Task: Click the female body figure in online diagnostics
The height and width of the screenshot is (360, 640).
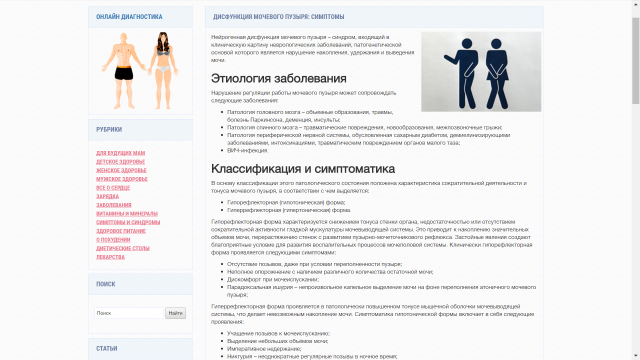Action: point(163,71)
